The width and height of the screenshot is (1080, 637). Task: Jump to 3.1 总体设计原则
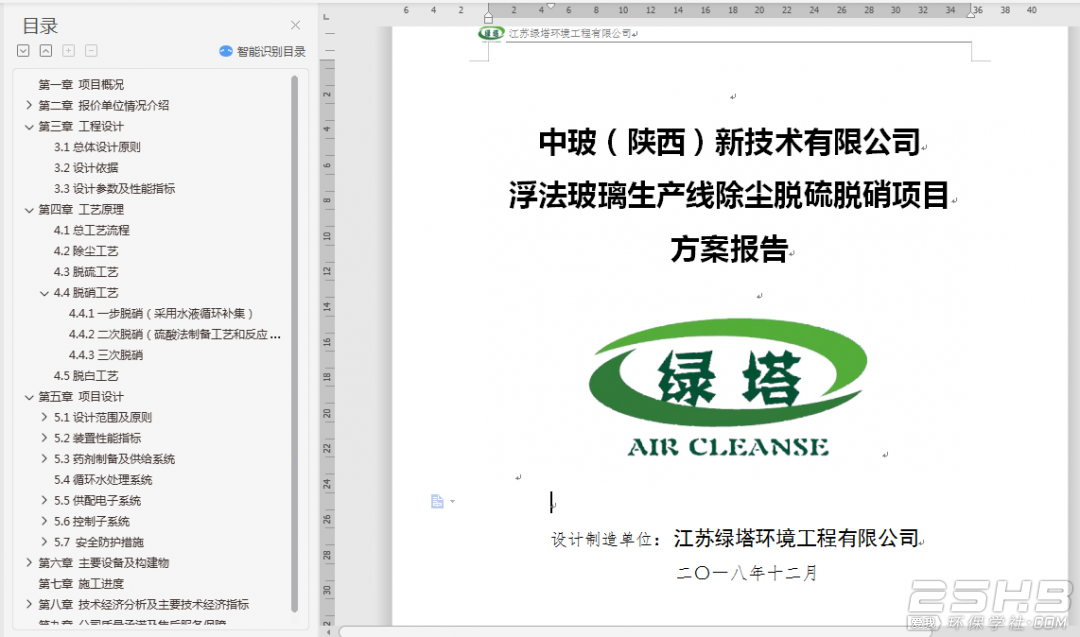point(97,147)
